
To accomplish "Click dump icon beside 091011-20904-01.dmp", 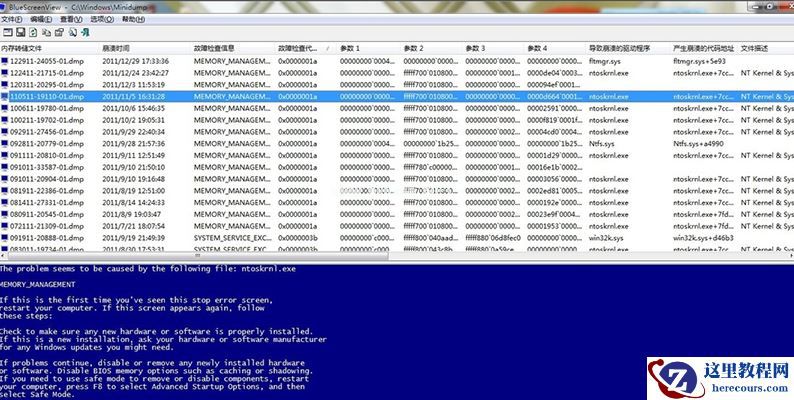I will (5, 179).
